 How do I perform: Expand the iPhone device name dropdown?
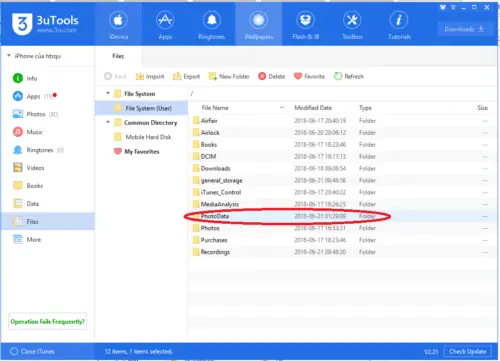(x=9, y=56)
